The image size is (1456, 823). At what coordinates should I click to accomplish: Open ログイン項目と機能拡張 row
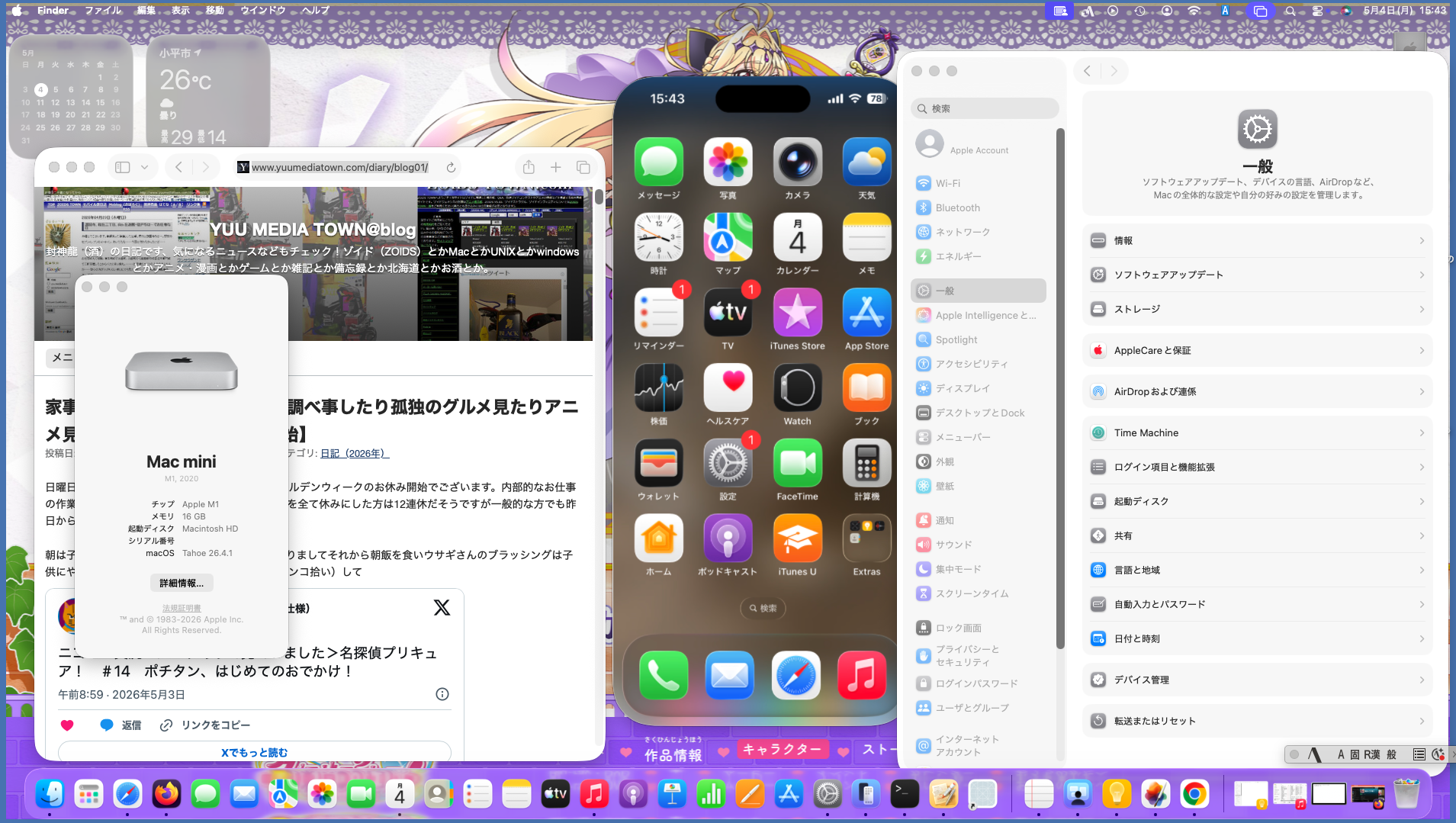pyautogui.click(x=1257, y=467)
